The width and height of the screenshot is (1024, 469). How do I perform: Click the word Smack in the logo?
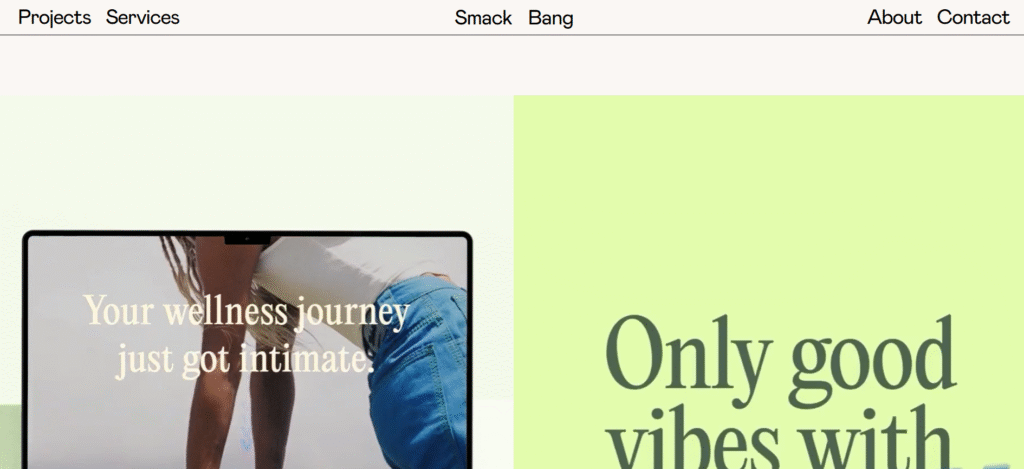click(483, 18)
